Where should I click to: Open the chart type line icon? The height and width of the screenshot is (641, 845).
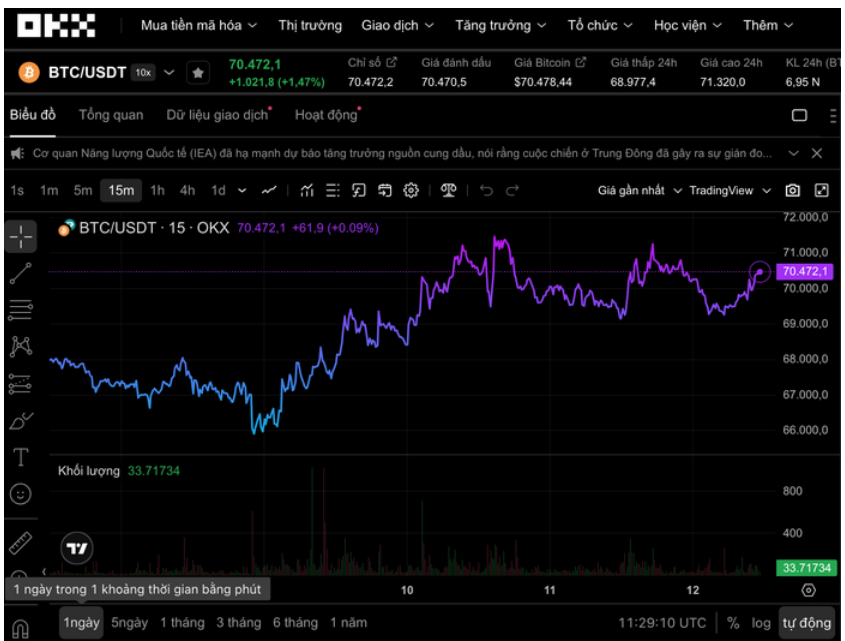pyautogui.click(x=269, y=190)
